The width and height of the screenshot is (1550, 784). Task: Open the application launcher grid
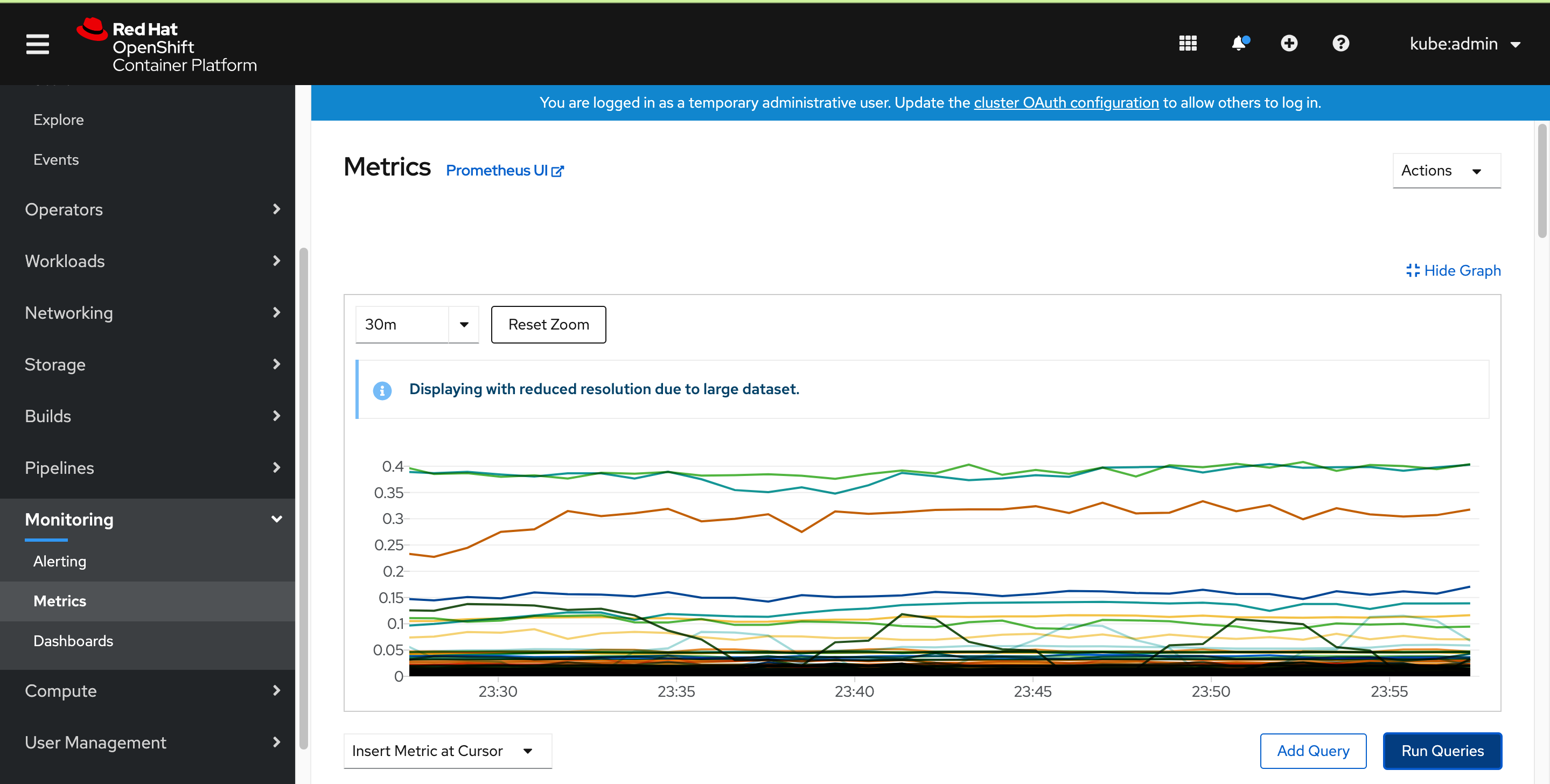pos(1187,43)
